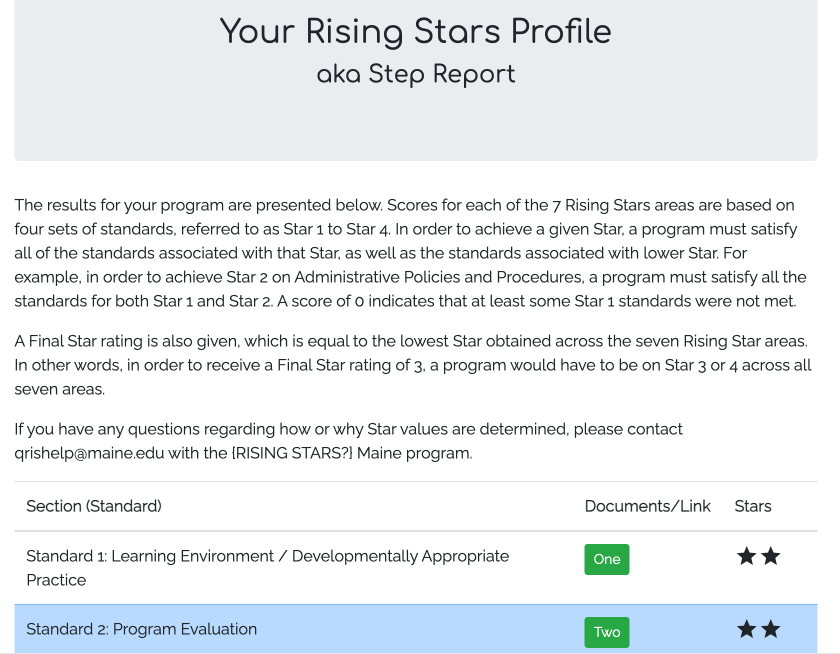
Task: Toggle selection of the Standard 2 row
Action: (x=300, y=630)
